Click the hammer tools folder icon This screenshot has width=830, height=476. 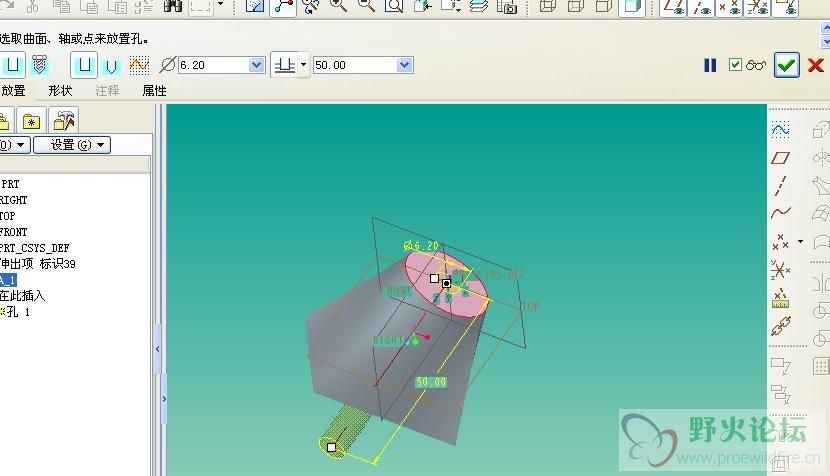click(64, 121)
